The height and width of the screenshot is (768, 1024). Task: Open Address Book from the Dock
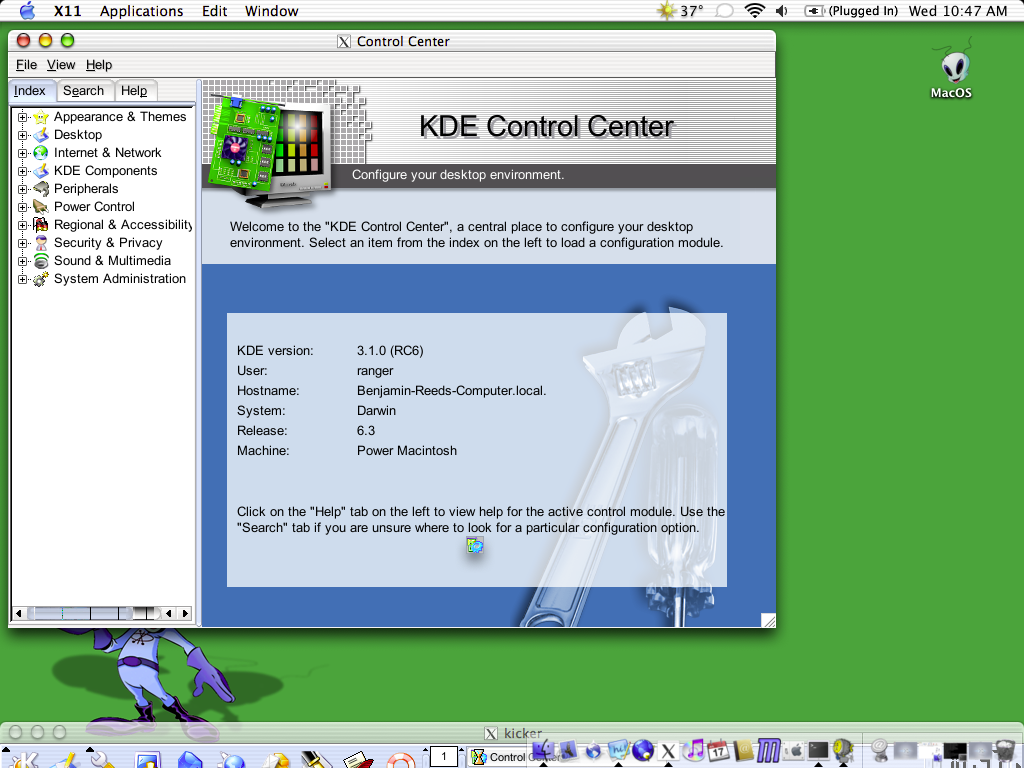[x=743, y=750]
